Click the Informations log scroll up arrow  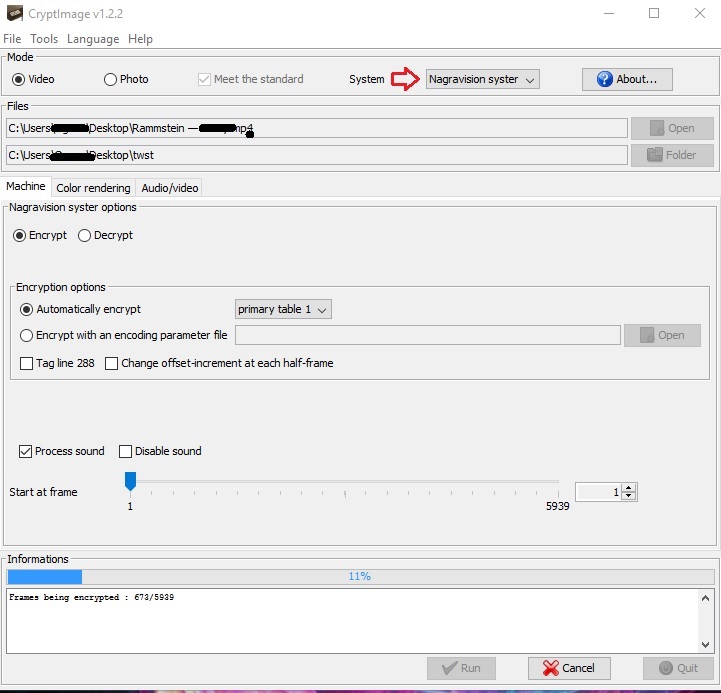click(x=705, y=598)
